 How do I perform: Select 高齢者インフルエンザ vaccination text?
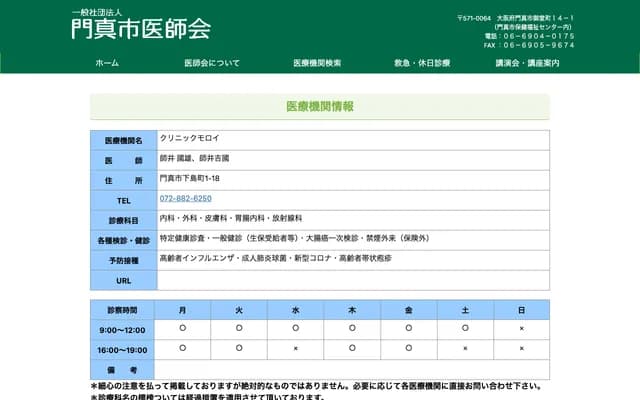(276, 258)
